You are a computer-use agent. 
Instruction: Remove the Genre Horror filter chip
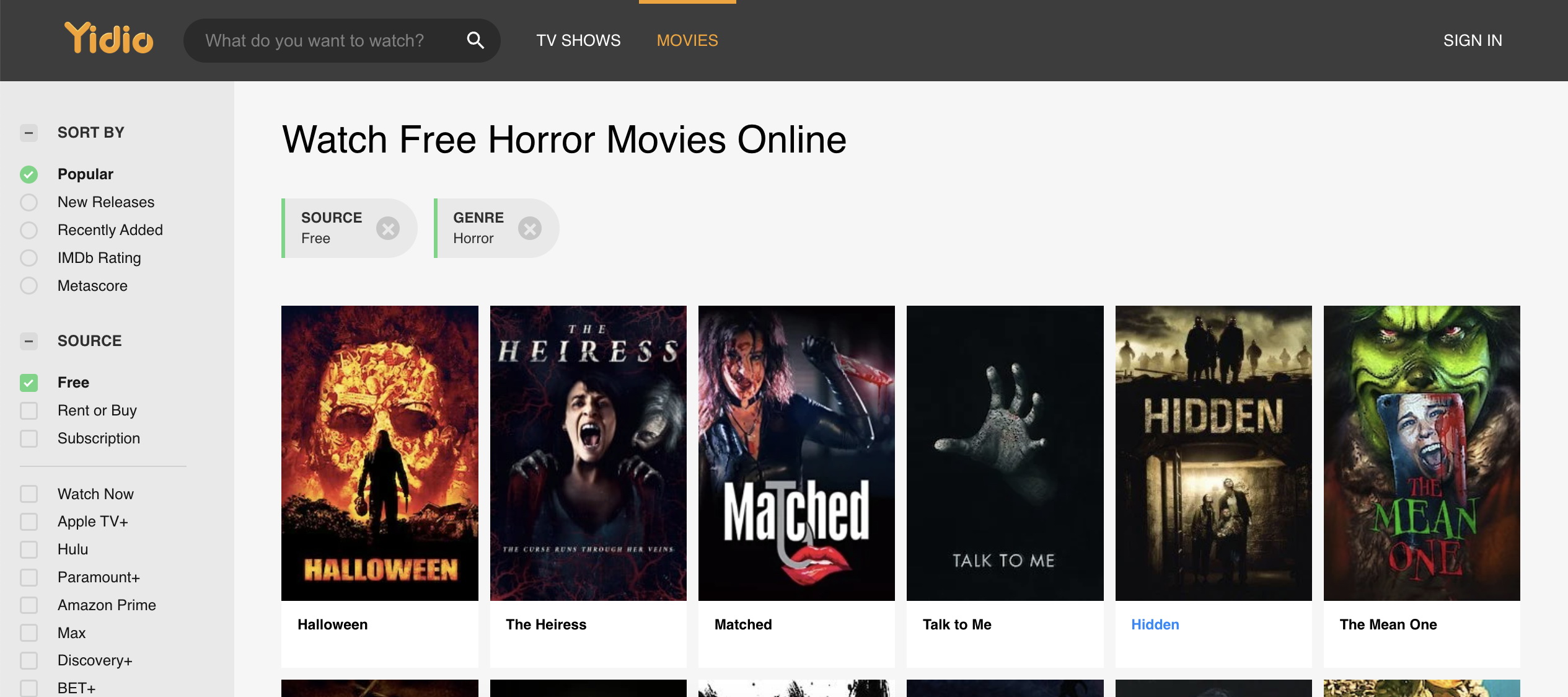click(x=530, y=229)
